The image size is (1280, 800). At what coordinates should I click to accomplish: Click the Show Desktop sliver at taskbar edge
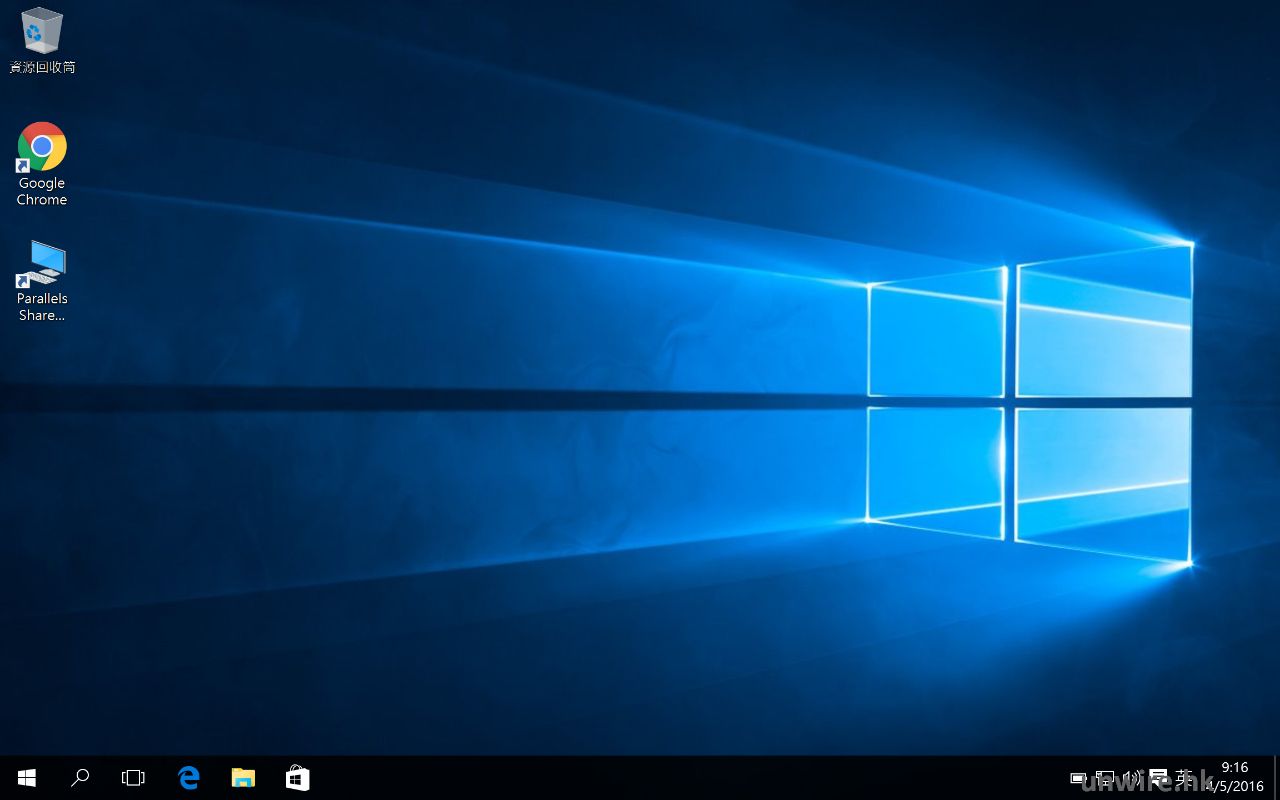pos(1276,778)
